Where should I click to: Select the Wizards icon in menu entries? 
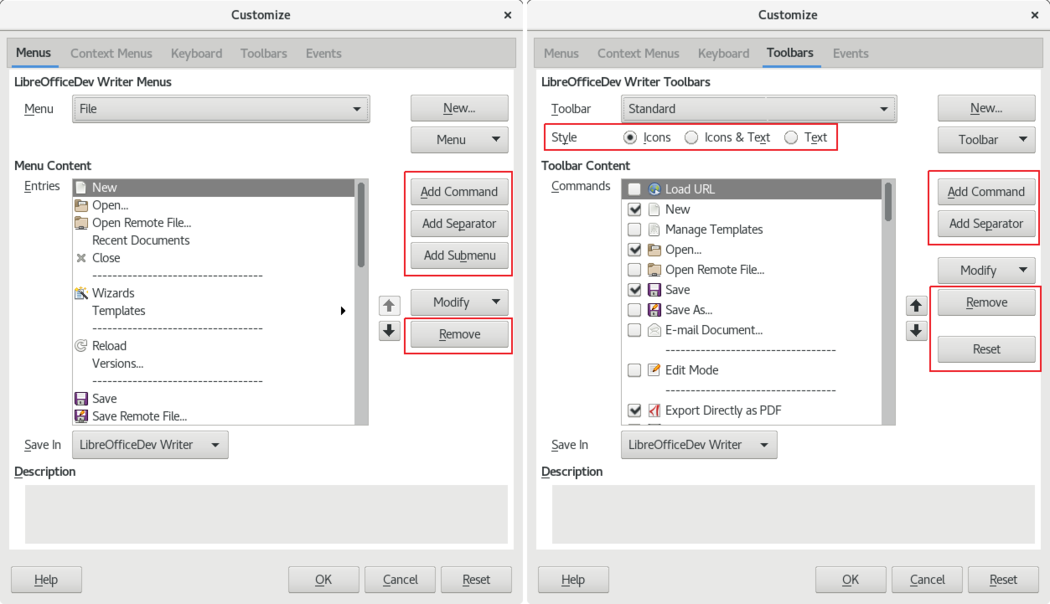[x=81, y=293]
